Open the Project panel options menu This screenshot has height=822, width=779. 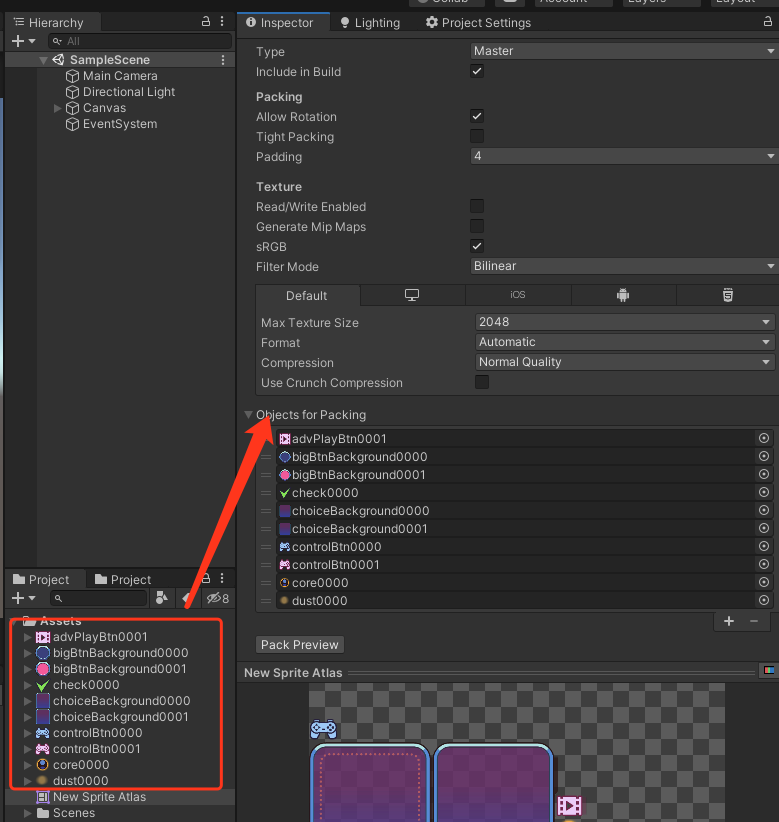point(222,578)
